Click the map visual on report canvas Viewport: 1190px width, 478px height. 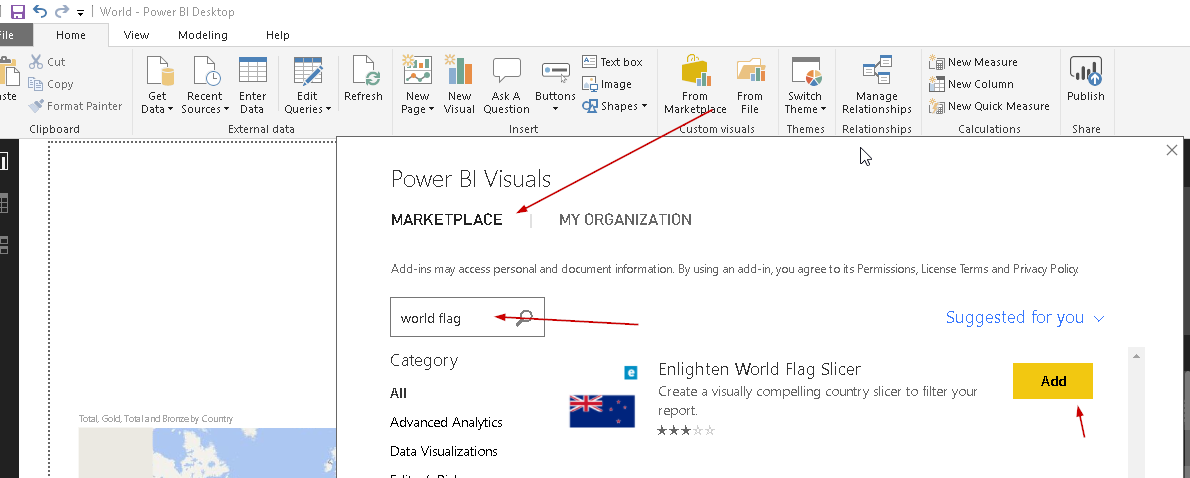(207, 453)
